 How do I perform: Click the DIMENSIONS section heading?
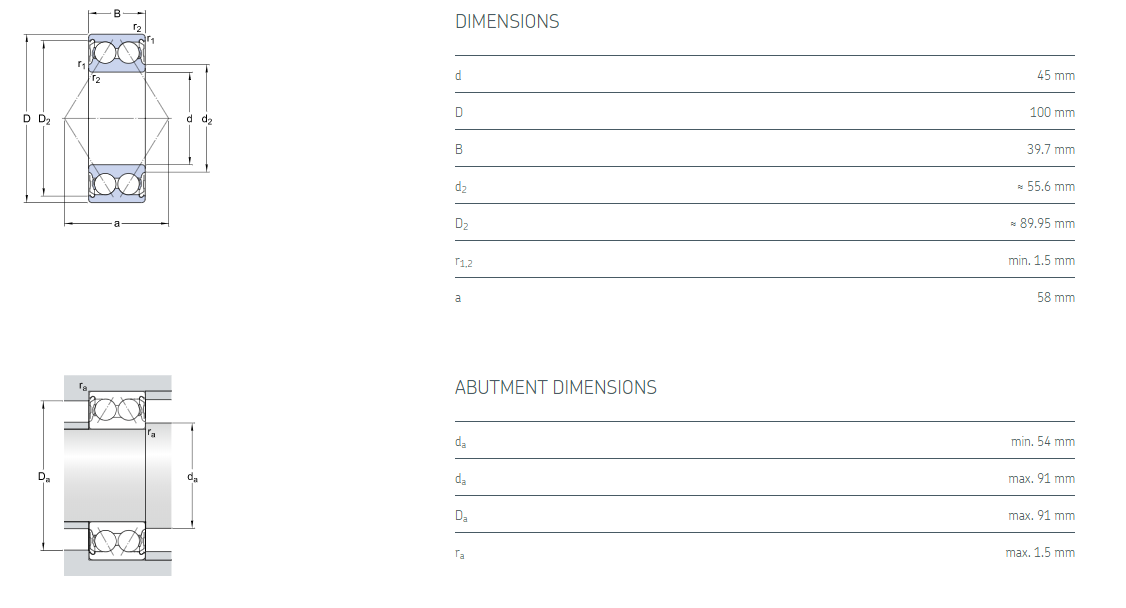[x=507, y=21]
